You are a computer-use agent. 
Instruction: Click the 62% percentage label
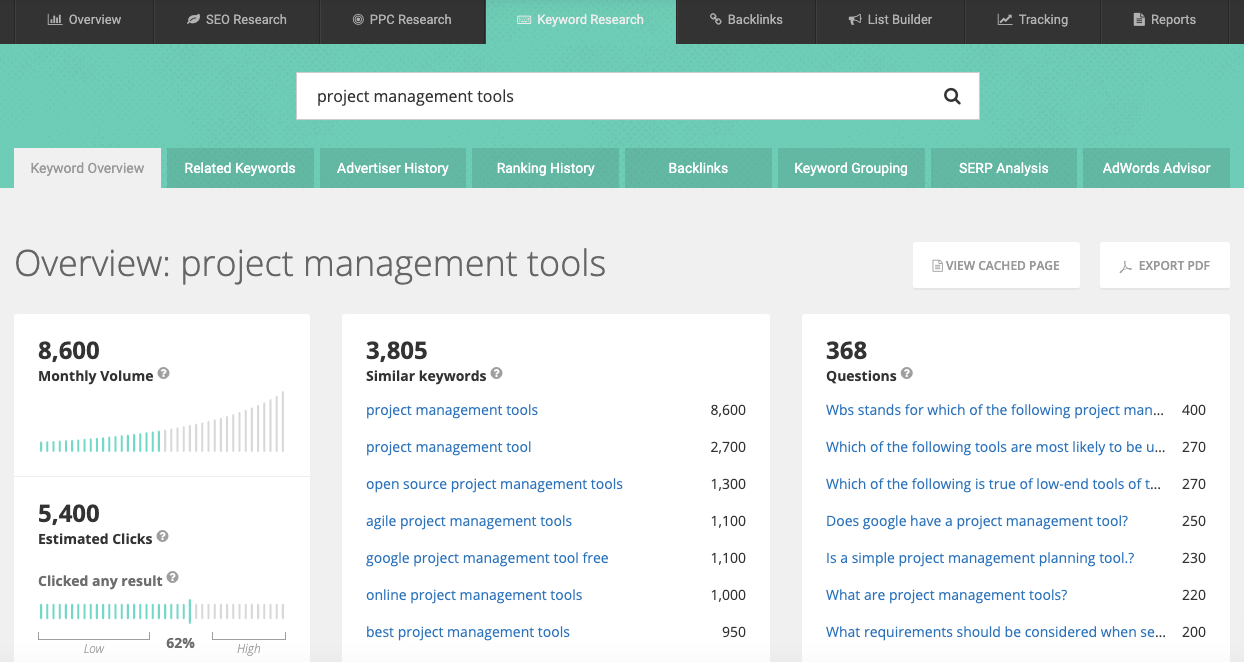coord(180,642)
